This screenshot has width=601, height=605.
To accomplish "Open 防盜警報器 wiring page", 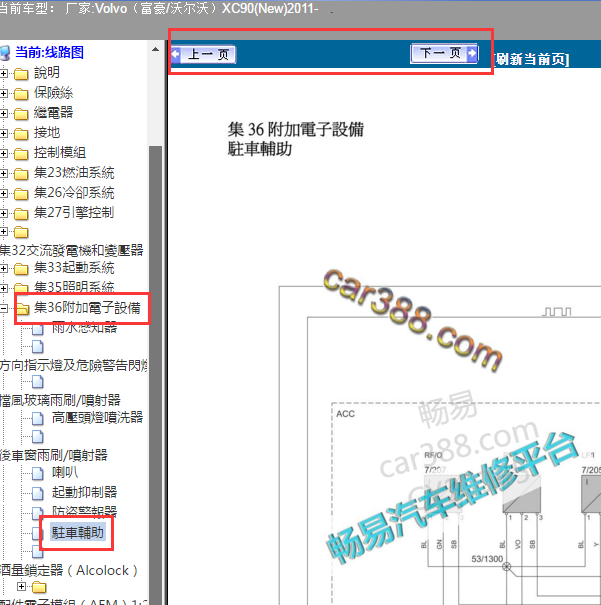I will pyautogui.click(x=84, y=512).
